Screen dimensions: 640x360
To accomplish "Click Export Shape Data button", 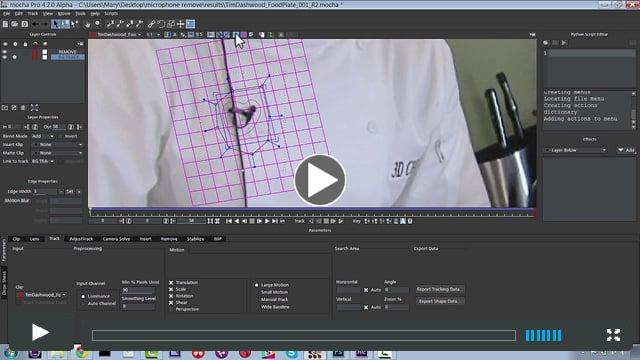I will tap(439, 301).
